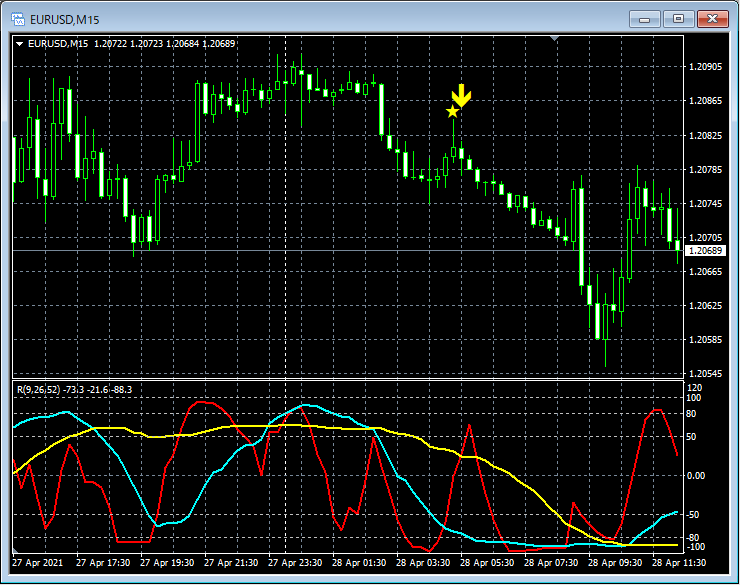Click the 28 Apr 07:30 time label
Screen dimensions: 741x586
coord(551,563)
